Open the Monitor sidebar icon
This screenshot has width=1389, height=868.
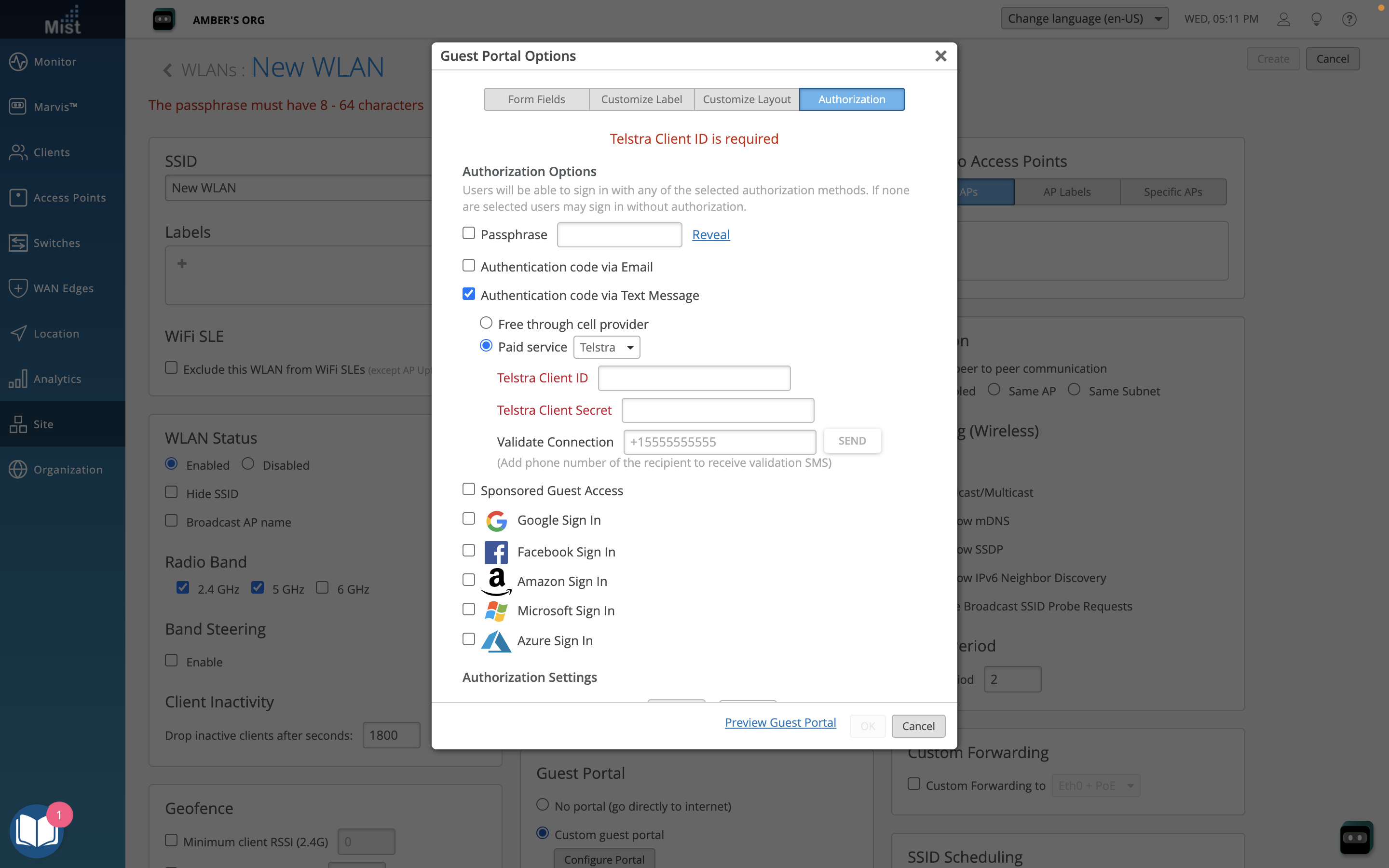18,61
